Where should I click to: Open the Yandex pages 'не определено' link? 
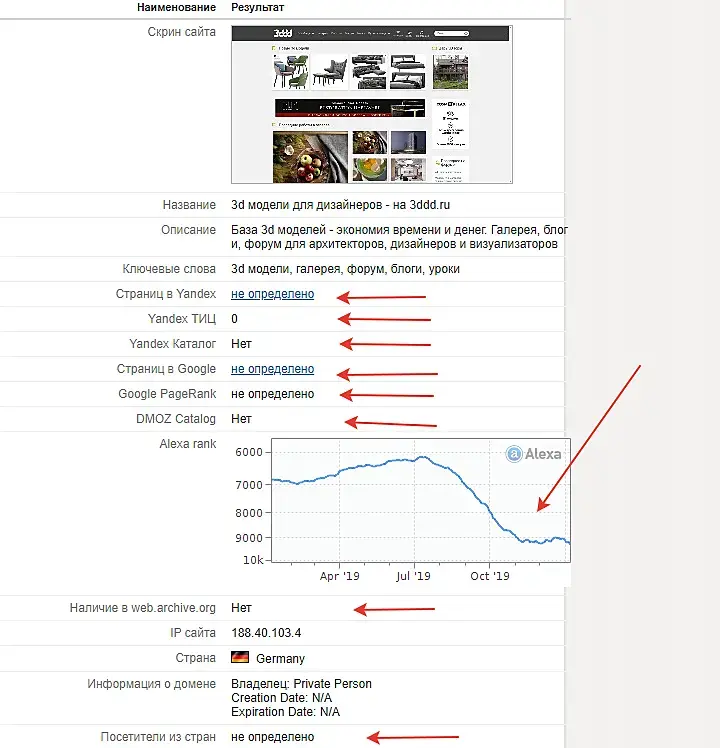272,294
